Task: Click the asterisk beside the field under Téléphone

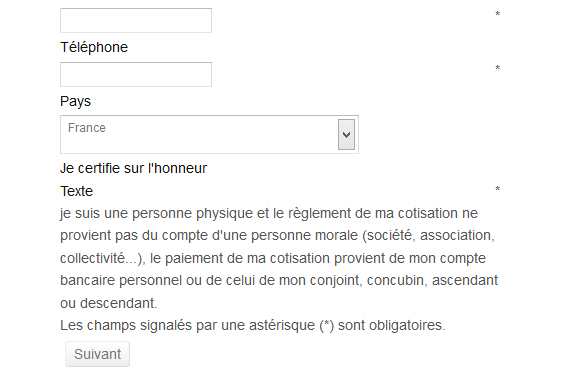Action: coord(497,68)
